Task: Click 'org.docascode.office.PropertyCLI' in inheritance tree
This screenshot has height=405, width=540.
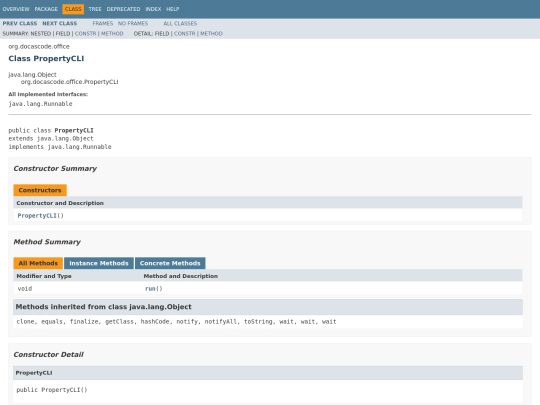Action: click(70, 82)
